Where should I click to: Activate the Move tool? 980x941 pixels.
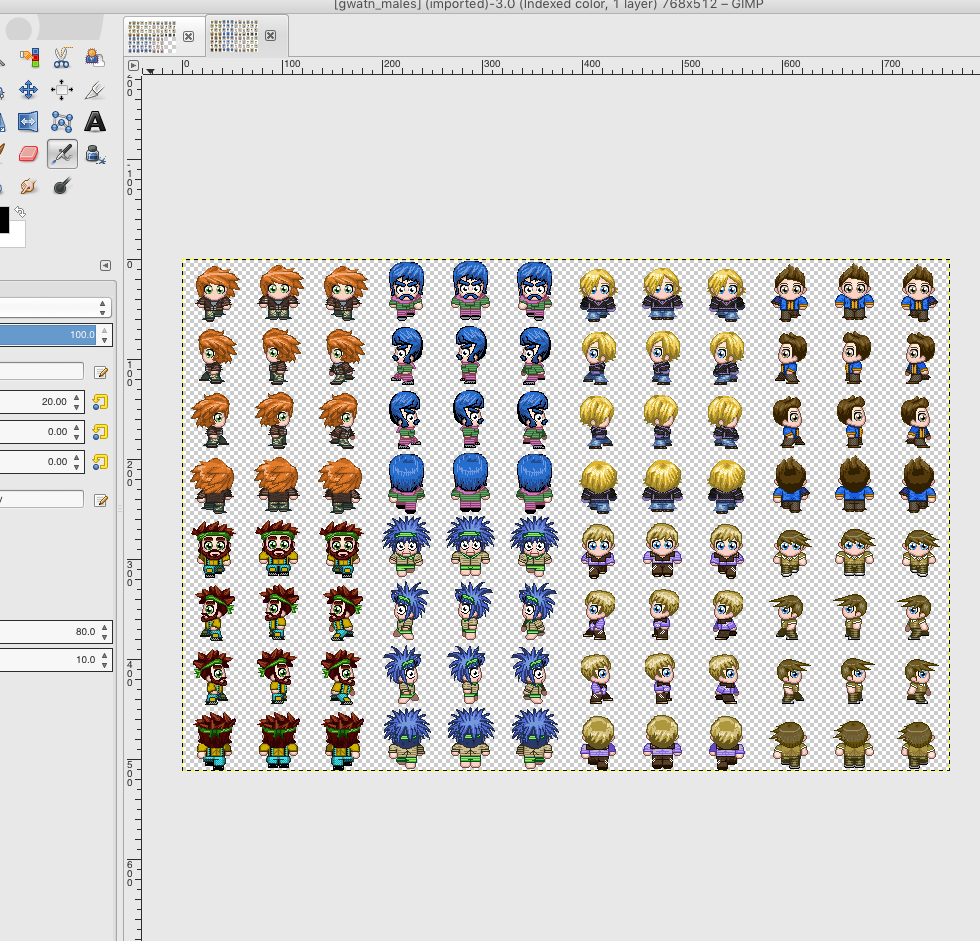click(28, 90)
